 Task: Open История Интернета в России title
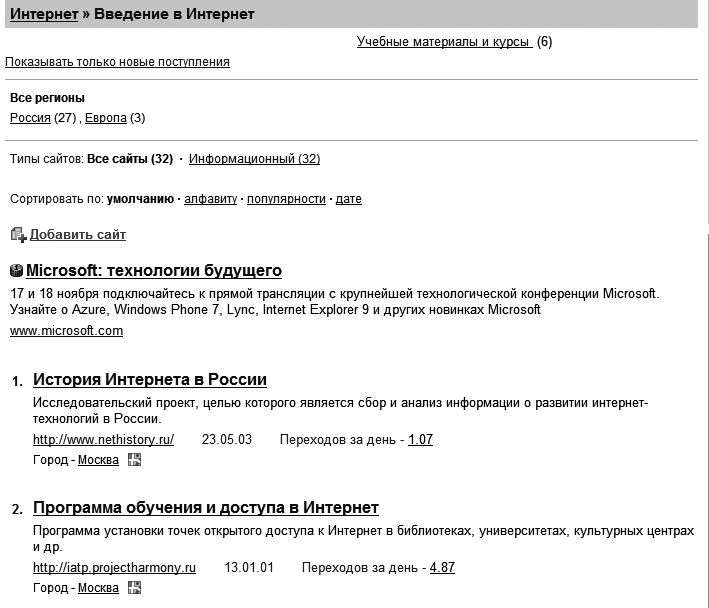coord(150,380)
